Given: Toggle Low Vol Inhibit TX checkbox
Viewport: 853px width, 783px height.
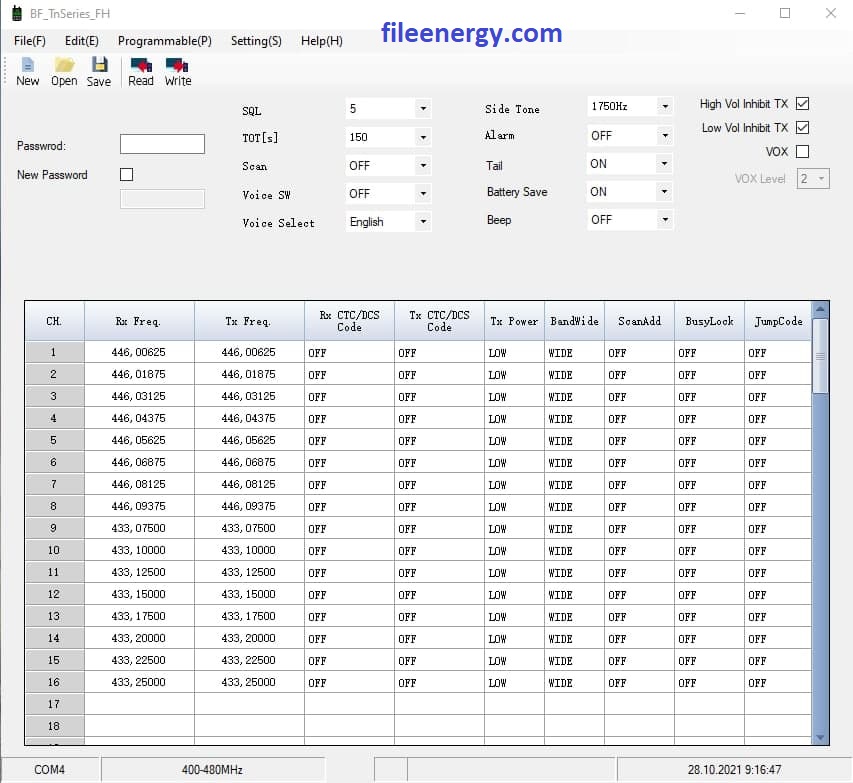Looking at the screenshot, I should pos(802,127).
